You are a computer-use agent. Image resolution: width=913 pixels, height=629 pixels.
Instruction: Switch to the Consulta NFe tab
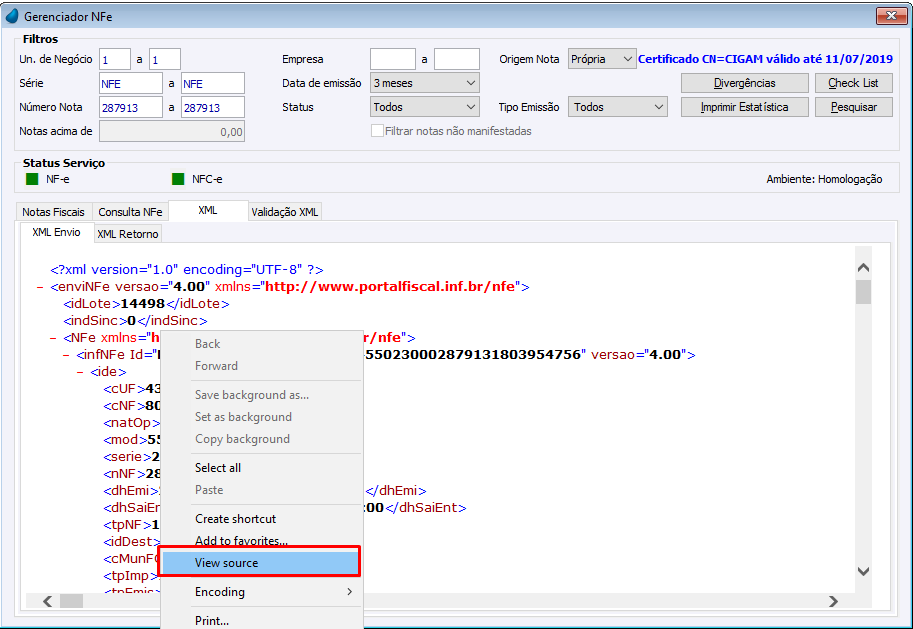click(130, 212)
